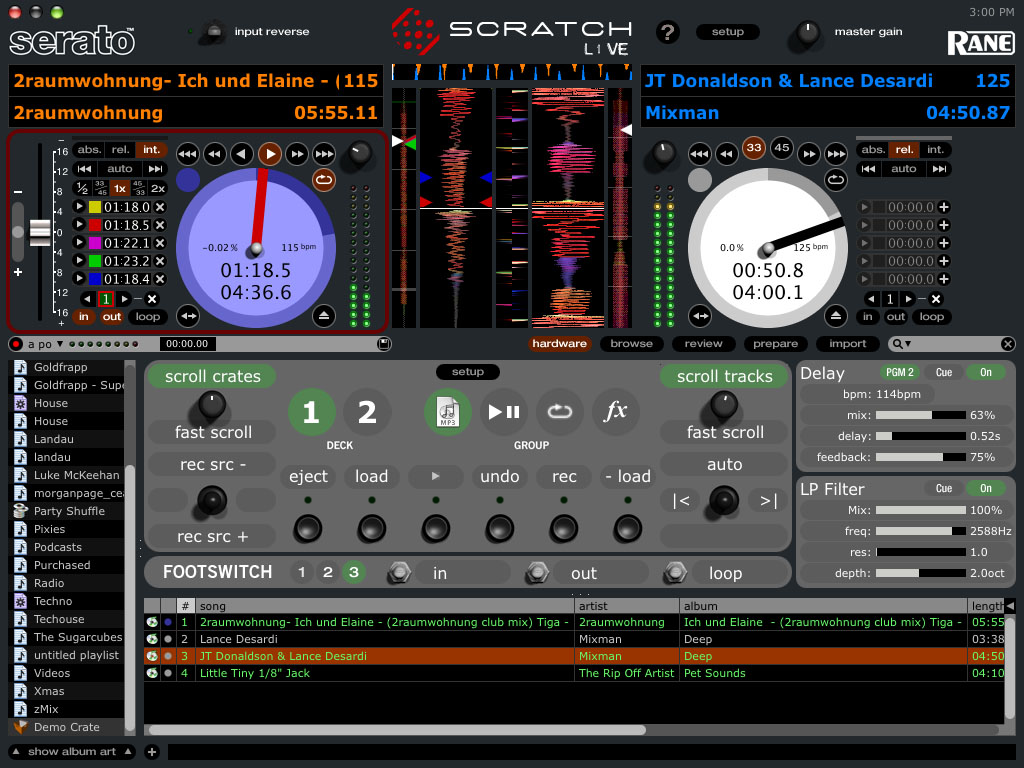Click the red record icon below left deck
Image resolution: width=1024 pixels, height=768 pixels.
[x=16, y=344]
